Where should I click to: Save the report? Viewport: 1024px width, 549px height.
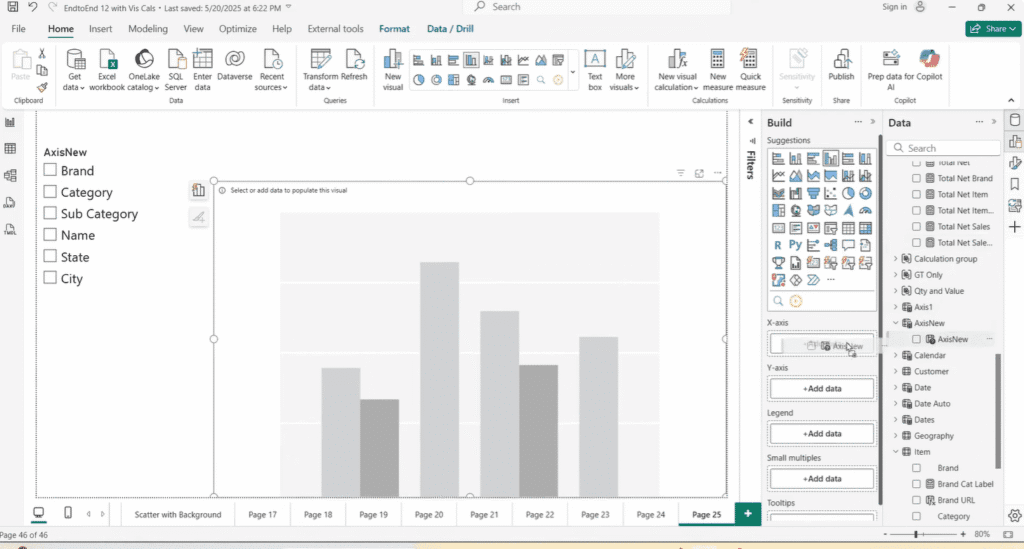coord(12,7)
